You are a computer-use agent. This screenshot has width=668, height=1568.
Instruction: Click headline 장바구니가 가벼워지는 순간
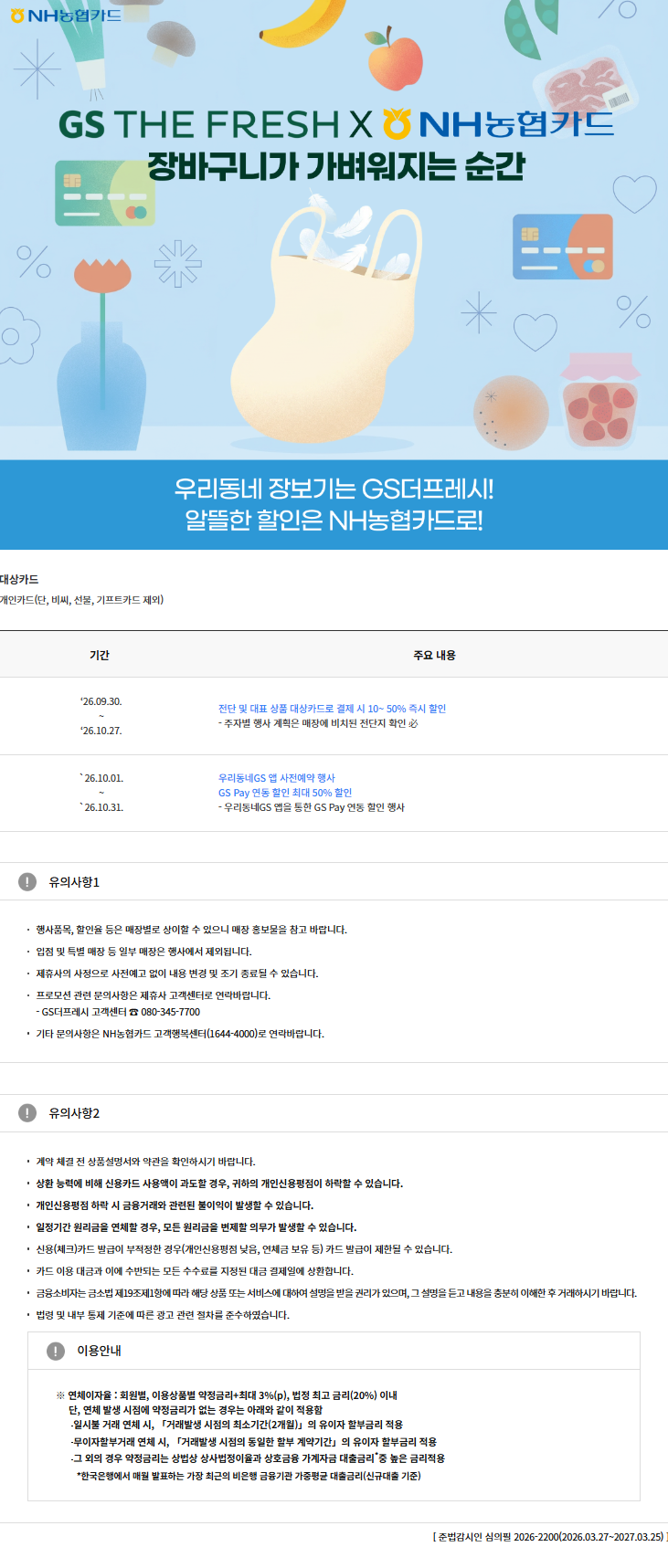(x=336, y=166)
